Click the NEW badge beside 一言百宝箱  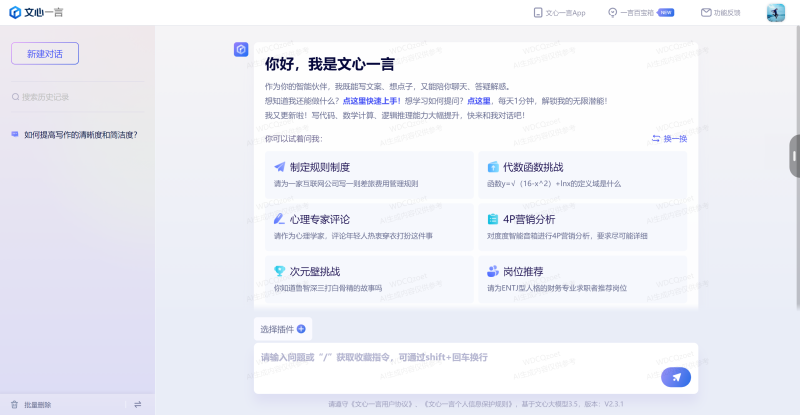coord(666,13)
